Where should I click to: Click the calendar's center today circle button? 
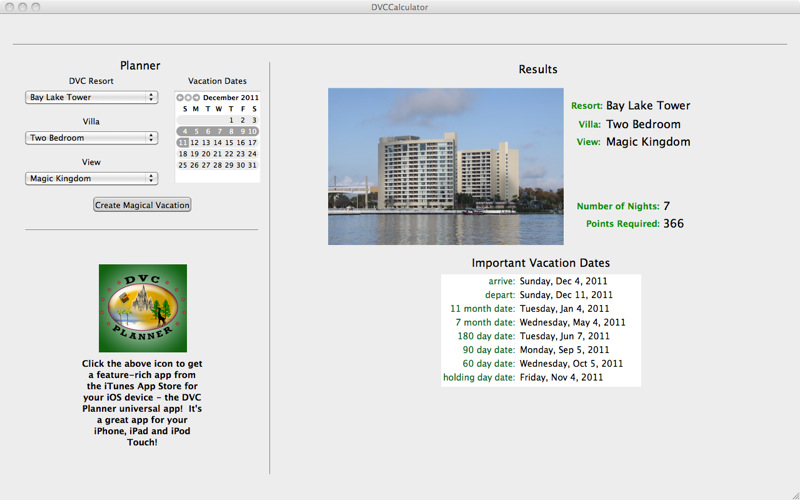[x=188, y=97]
